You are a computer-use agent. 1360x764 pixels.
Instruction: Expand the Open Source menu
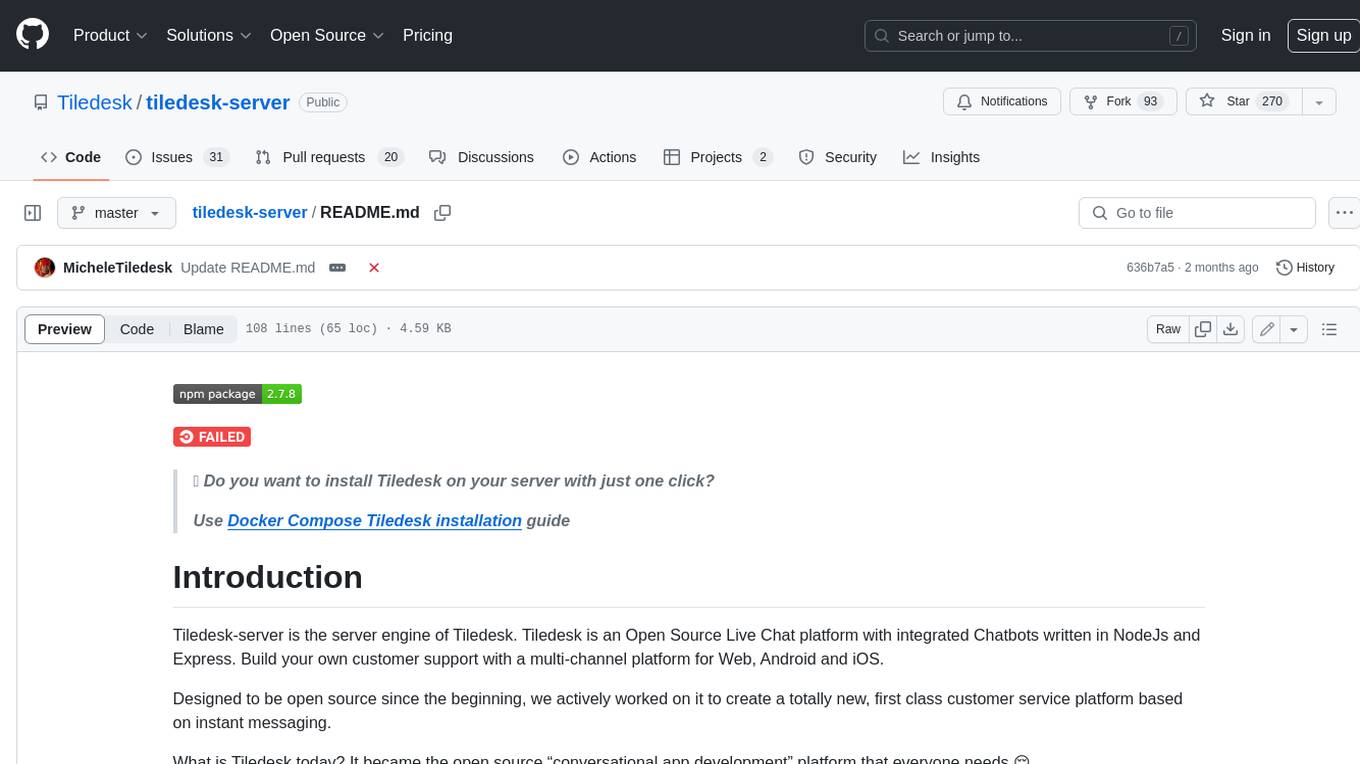tap(327, 35)
